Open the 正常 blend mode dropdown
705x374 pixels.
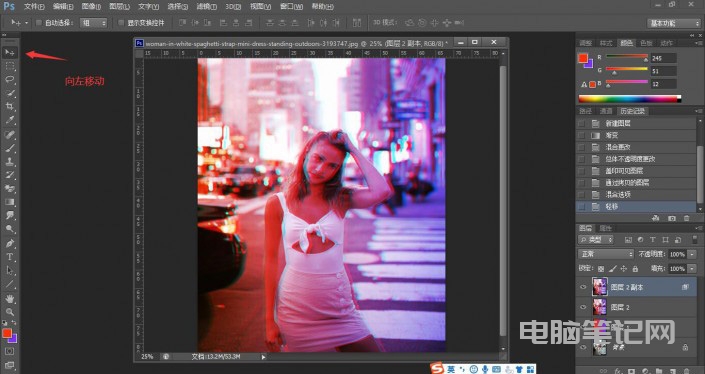[x=605, y=254]
